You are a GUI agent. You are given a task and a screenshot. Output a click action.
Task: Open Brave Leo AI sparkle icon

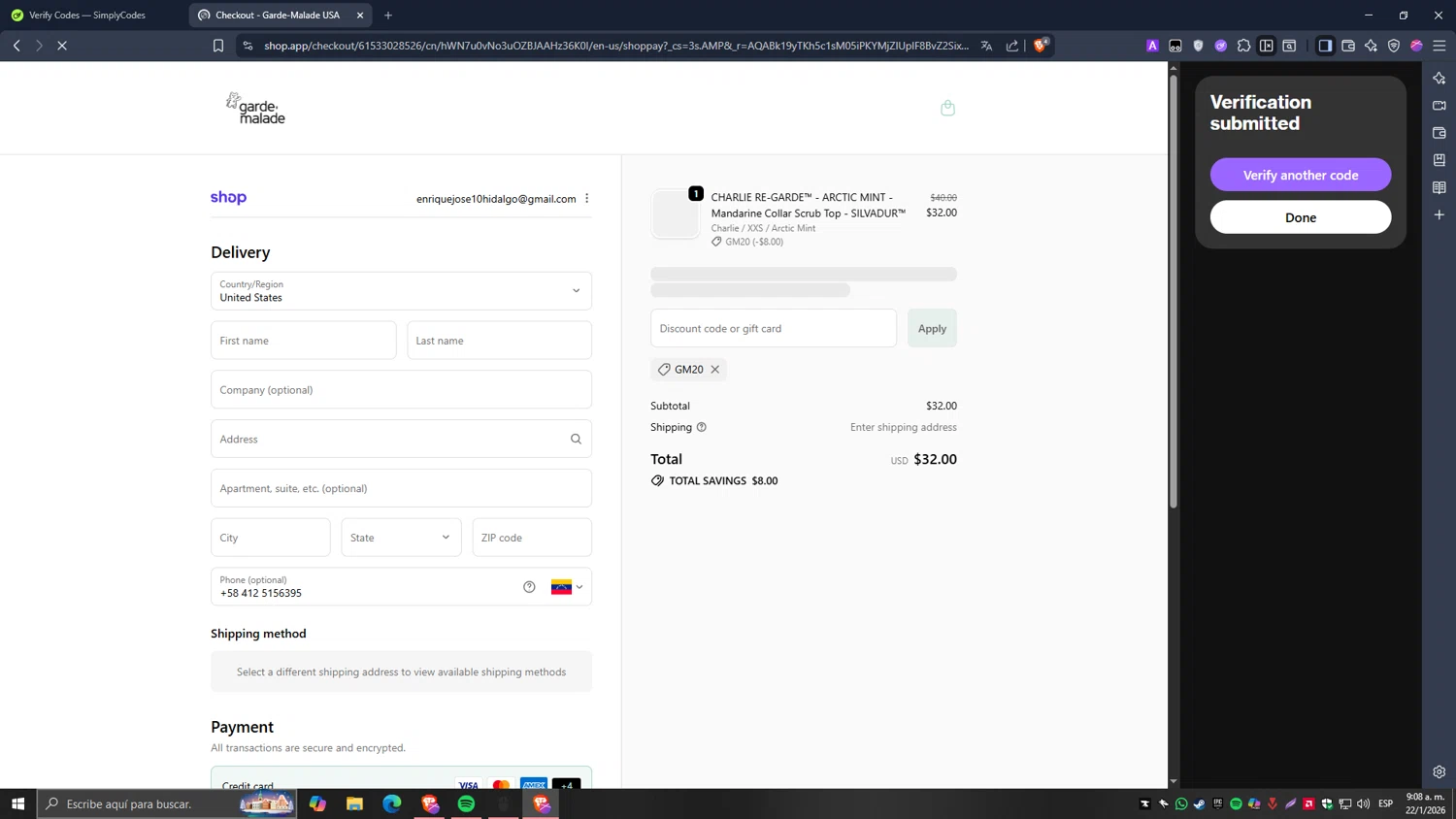1371,46
